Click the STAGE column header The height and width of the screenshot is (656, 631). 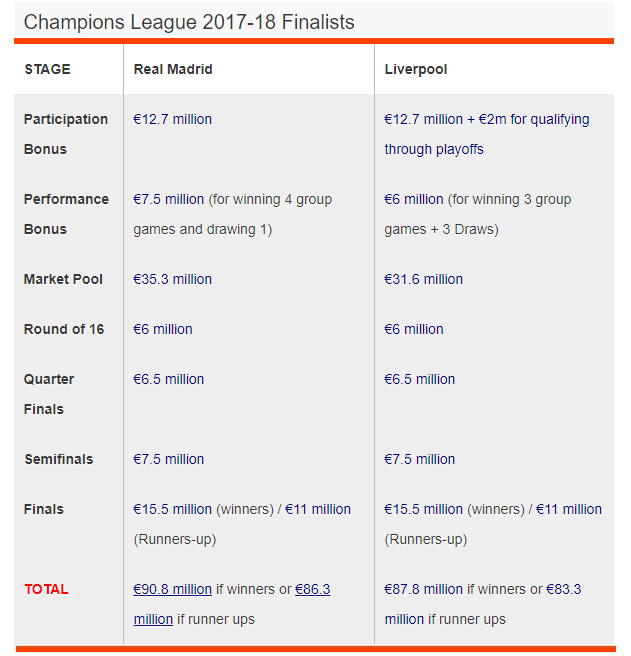pos(47,69)
